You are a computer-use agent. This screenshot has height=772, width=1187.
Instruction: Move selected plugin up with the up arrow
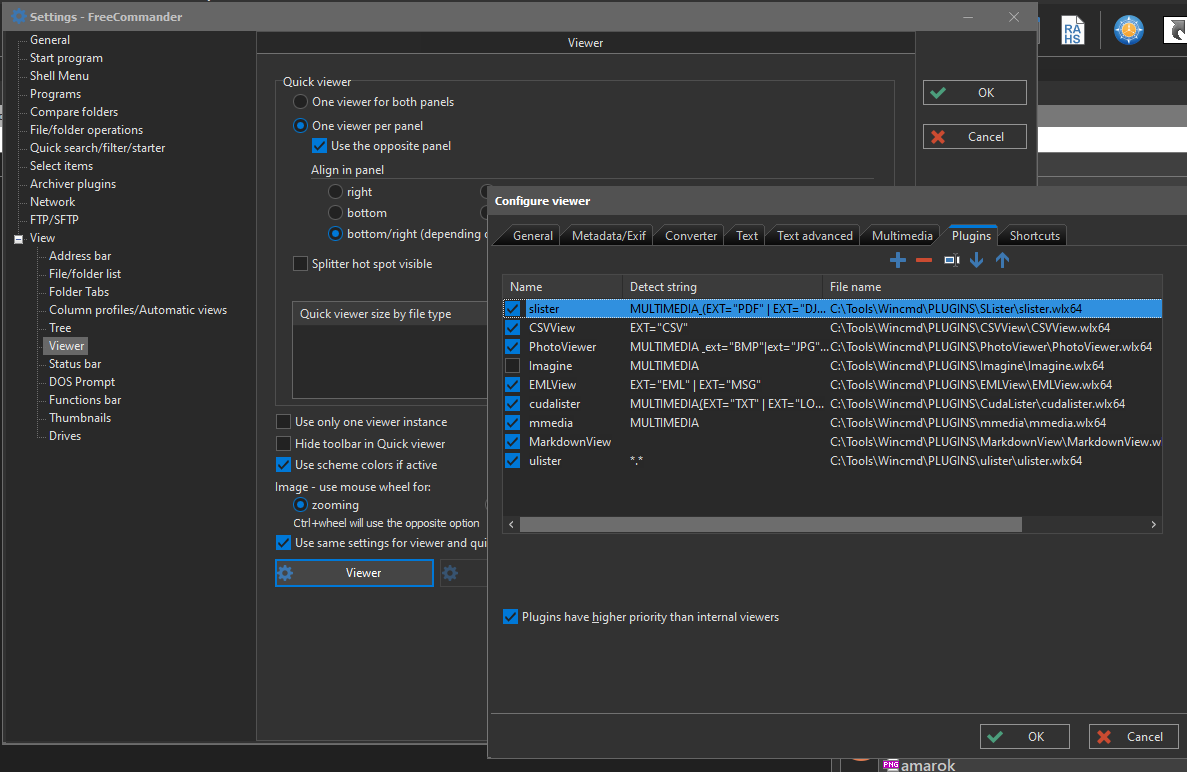click(1002, 260)
